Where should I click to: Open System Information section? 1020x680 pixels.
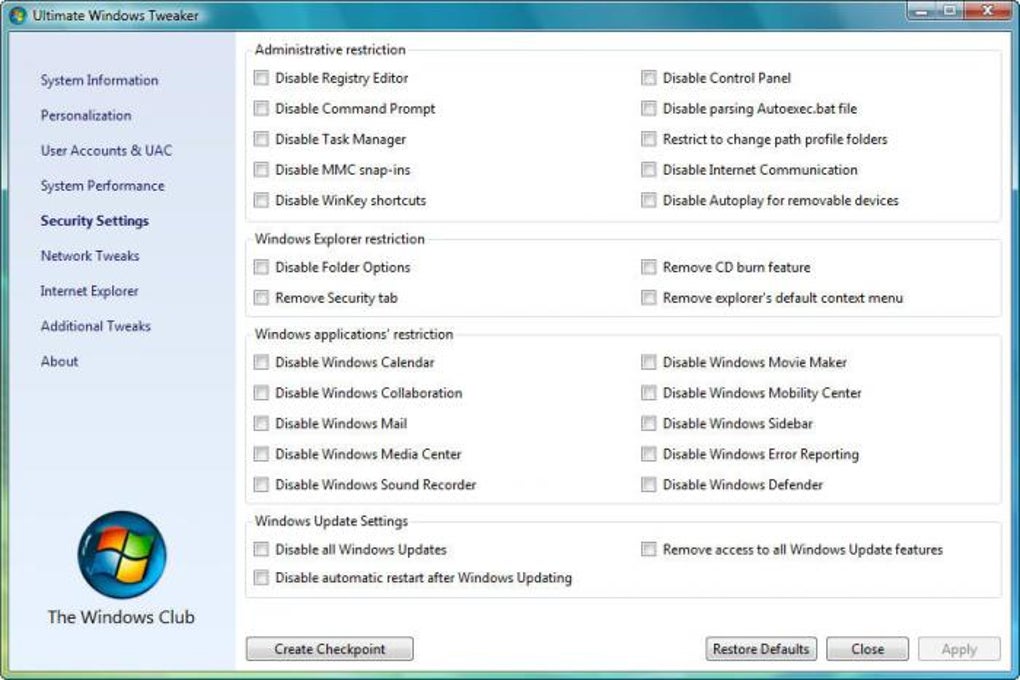pyautogui.click(x=100, y=81)
